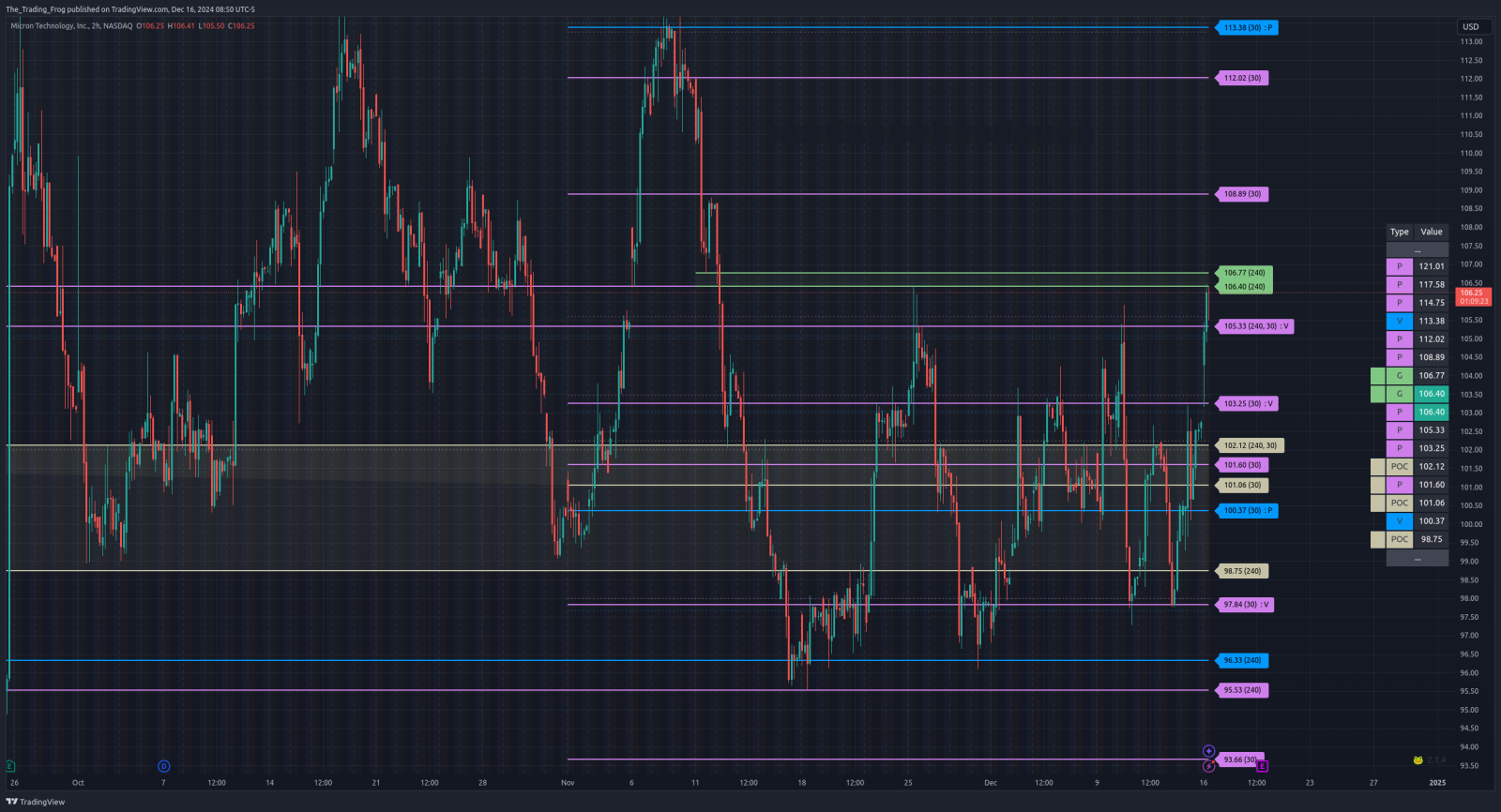Click the top ellipsis row of the levels table
The height and width of the screenshot is (812, 1501).
pyautogui.click(x=1418, y=249)
